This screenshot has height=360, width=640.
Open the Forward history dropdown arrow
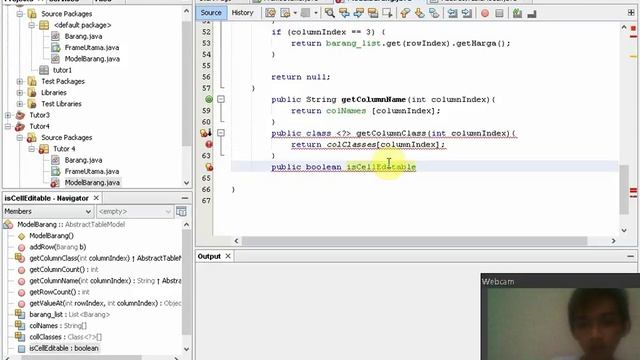pyautogui.click(x=316, y=13)
